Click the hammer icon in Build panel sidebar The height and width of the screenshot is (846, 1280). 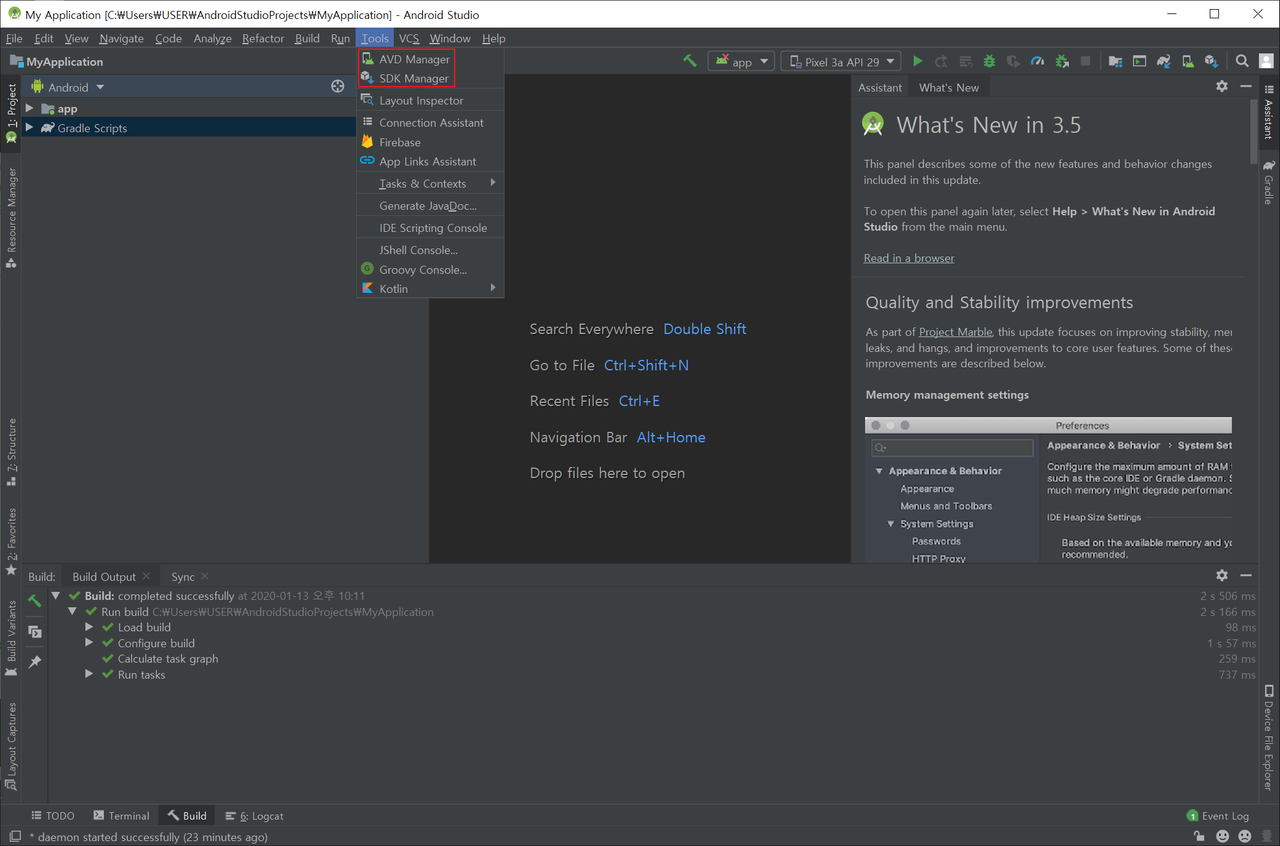pos(35,601)
